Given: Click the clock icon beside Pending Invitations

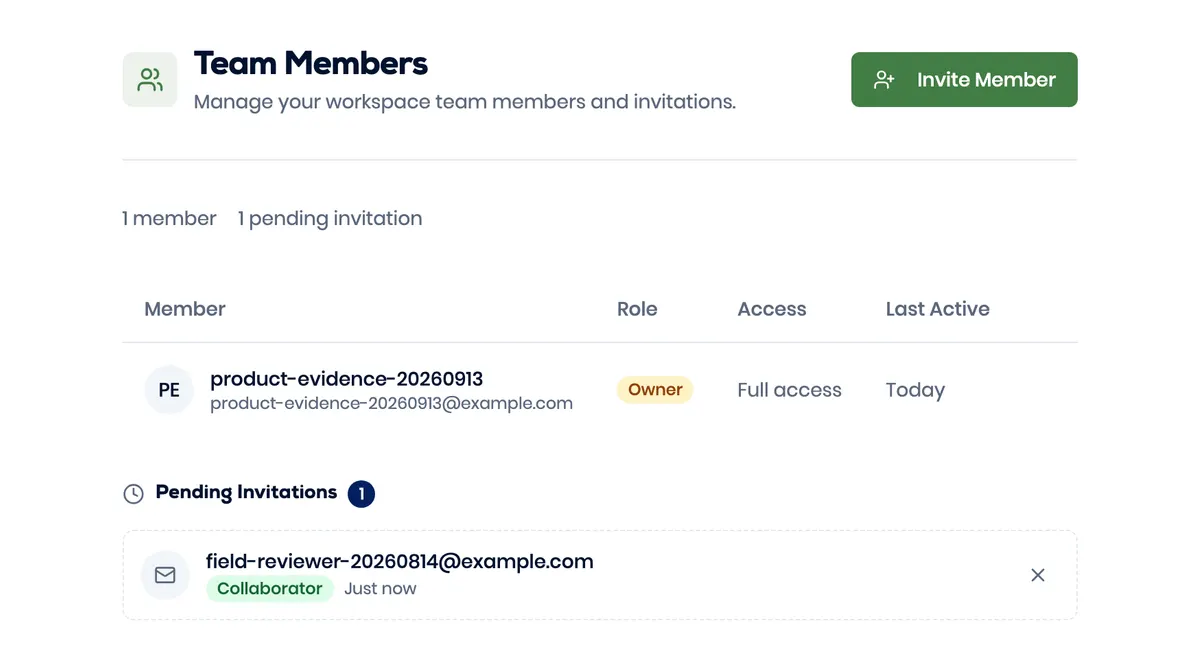Looking at the screenshot, I should (x=133, y=494).
